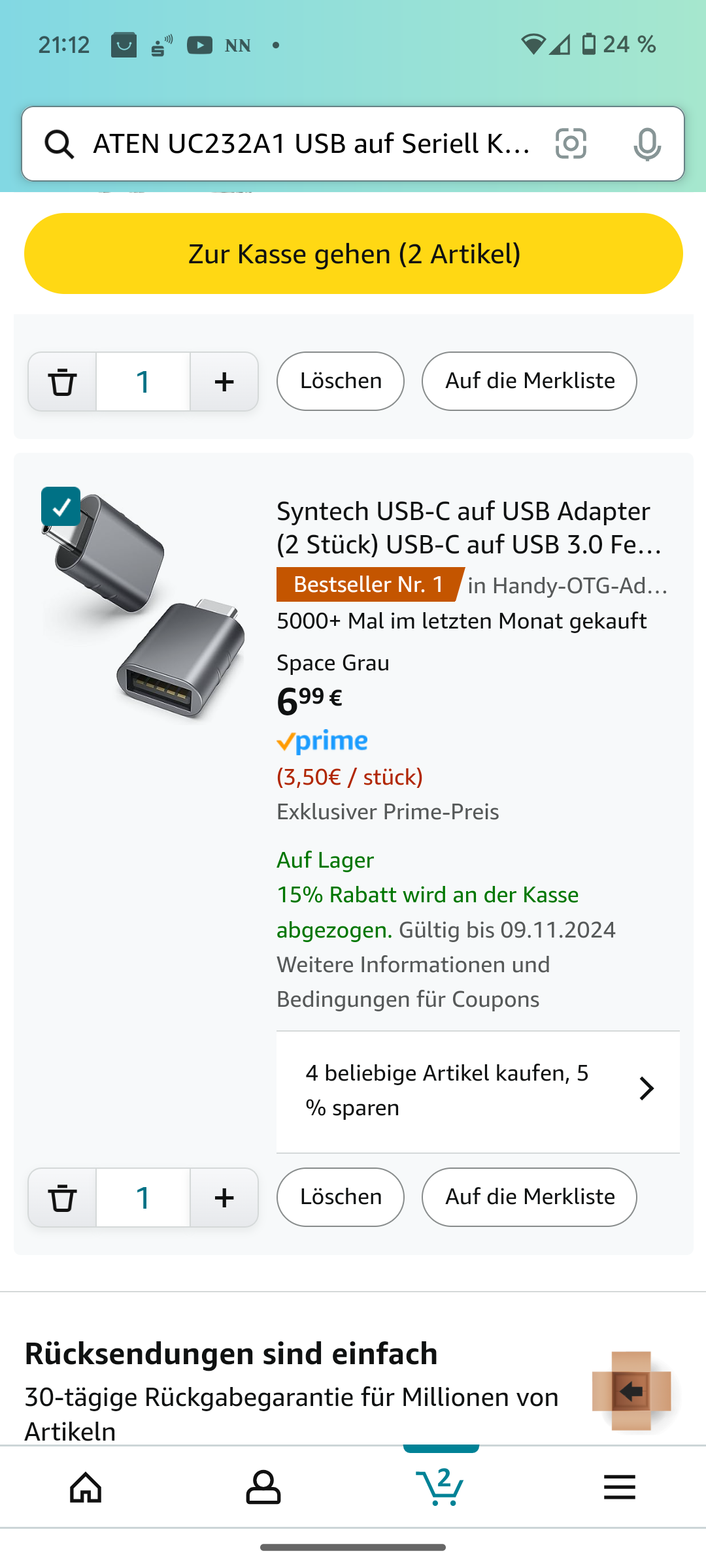The image size is (706, 1568).
Task: Increase Syntech adapter quantity with plus
Action: (x=224, y=1198)
